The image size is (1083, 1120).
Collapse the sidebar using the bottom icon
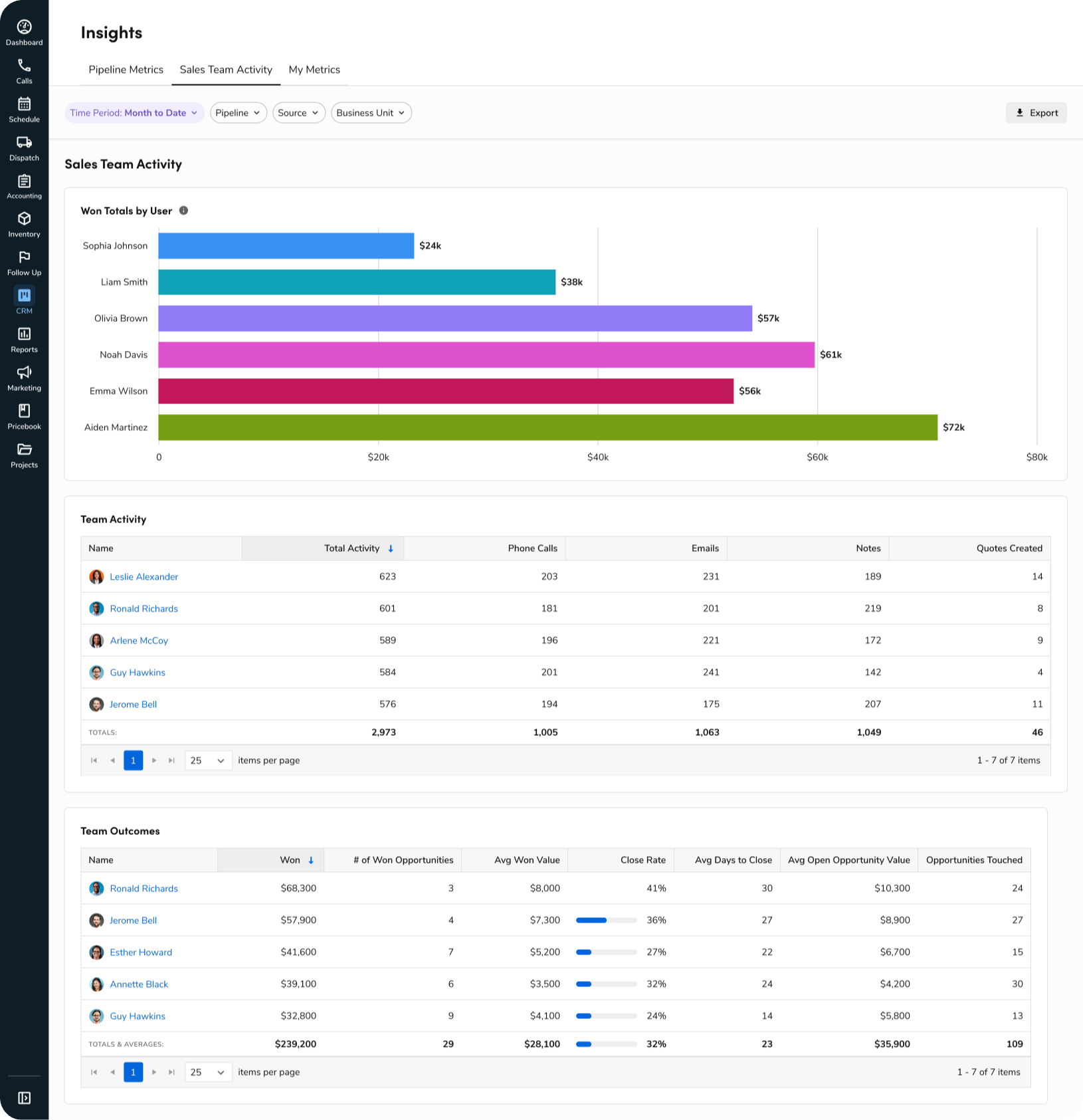point(24,1097)
